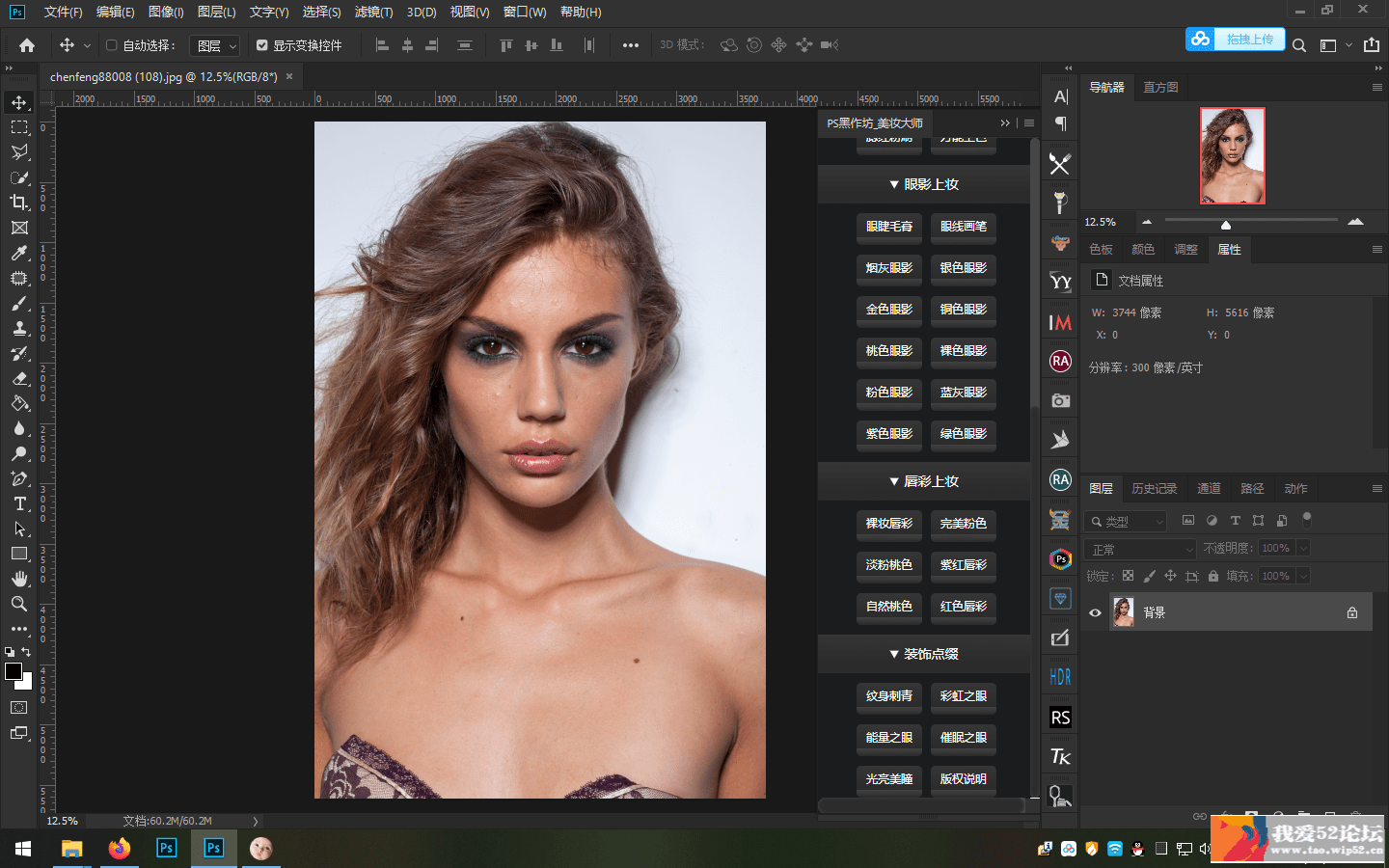
Task: Switch to the 通道 tab
Action: pyautogui.click(x=1209, y=489)
